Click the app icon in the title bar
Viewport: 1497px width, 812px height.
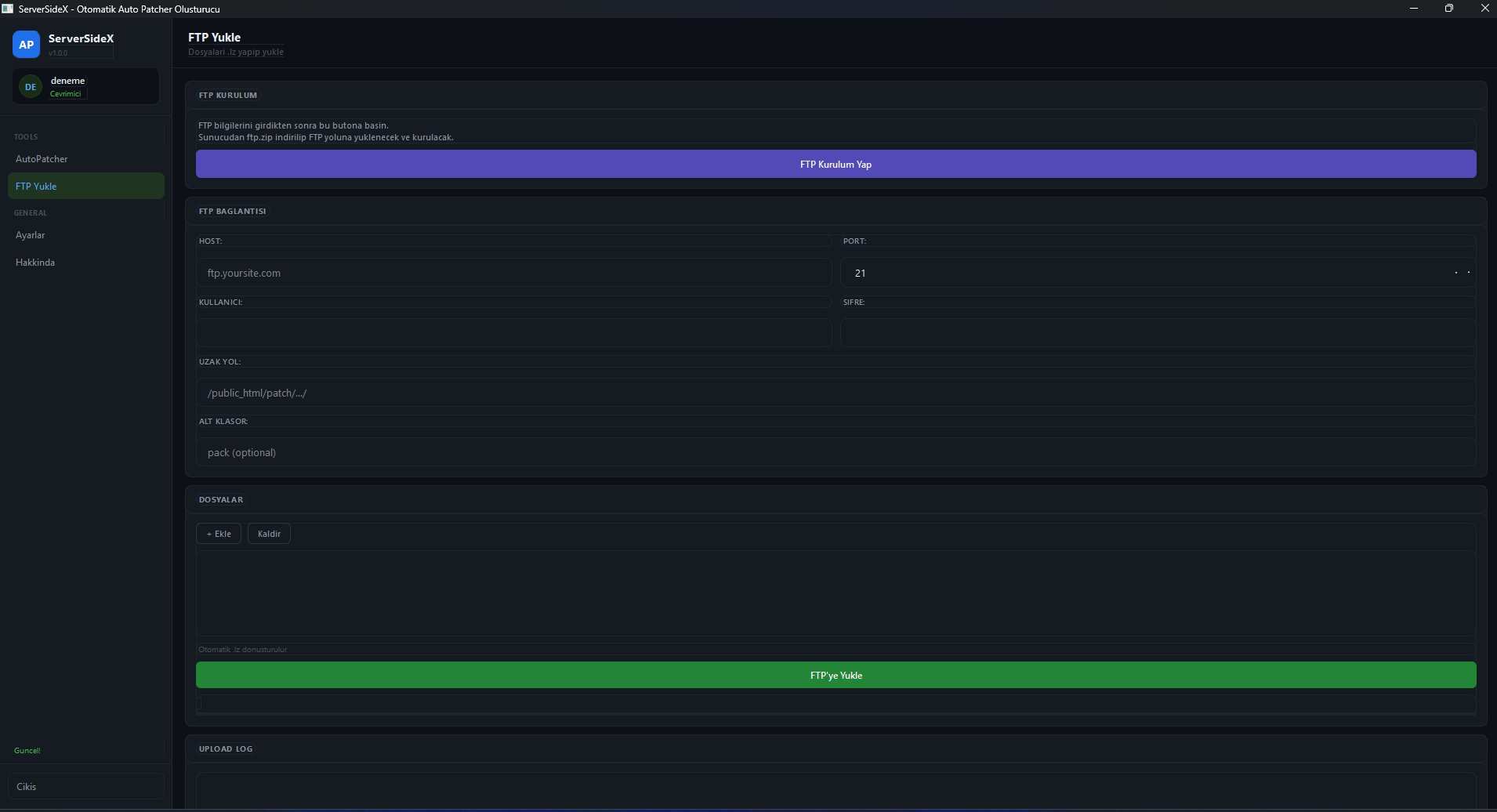7,9
